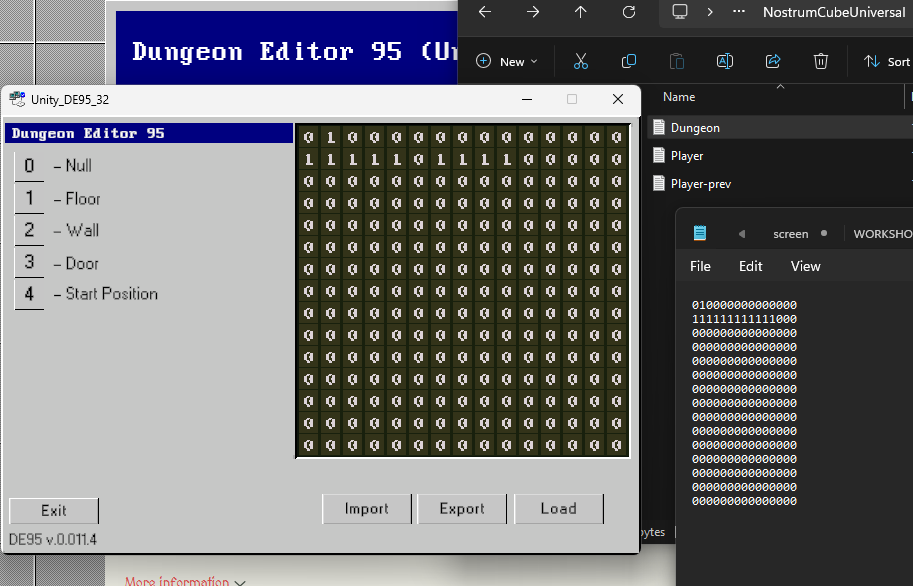The width and height of the screenshot is (913, 586).
Task: Click the Name column header
Action: [679, 97]
